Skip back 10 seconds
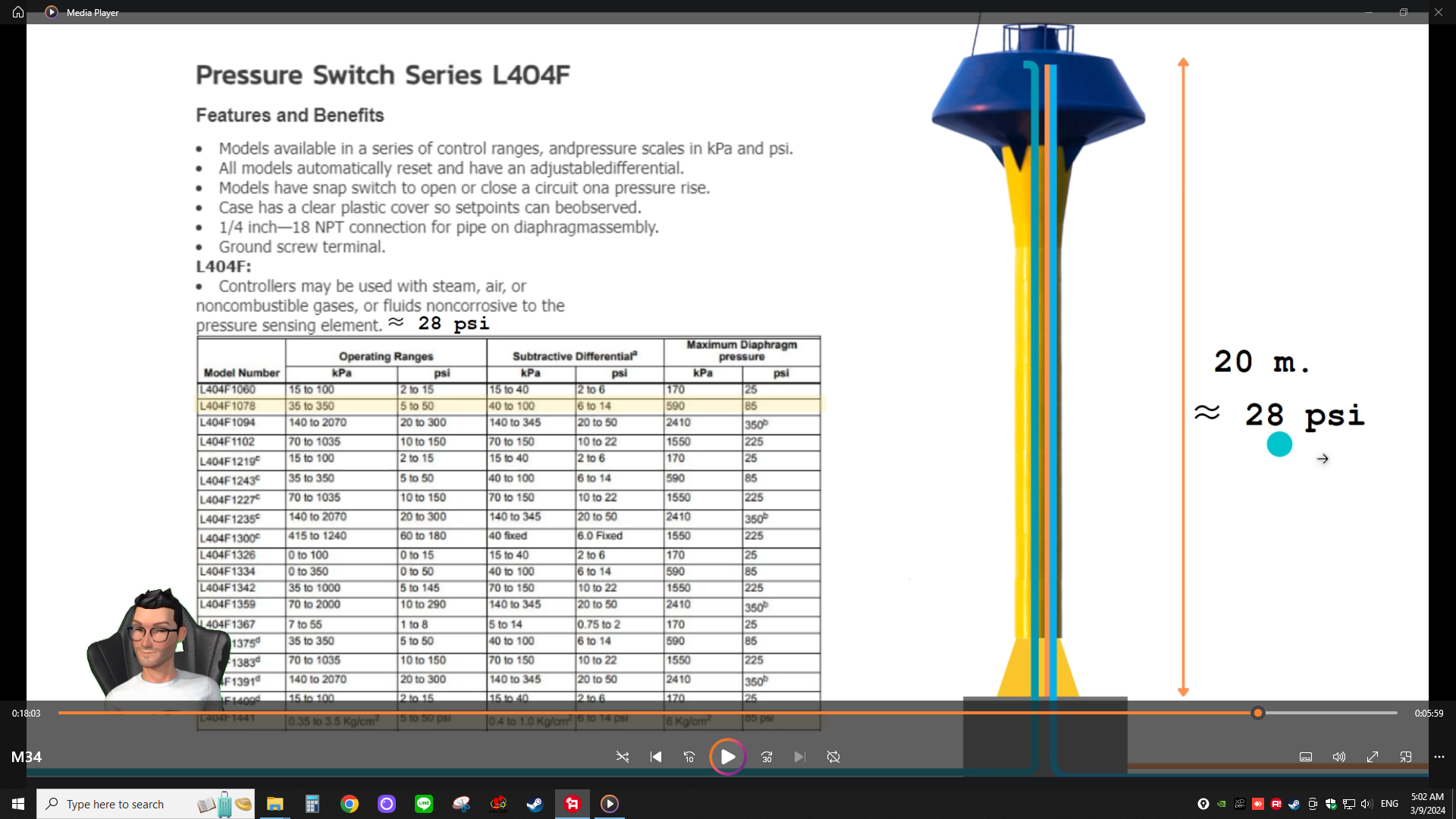 (x=689, y=757)
